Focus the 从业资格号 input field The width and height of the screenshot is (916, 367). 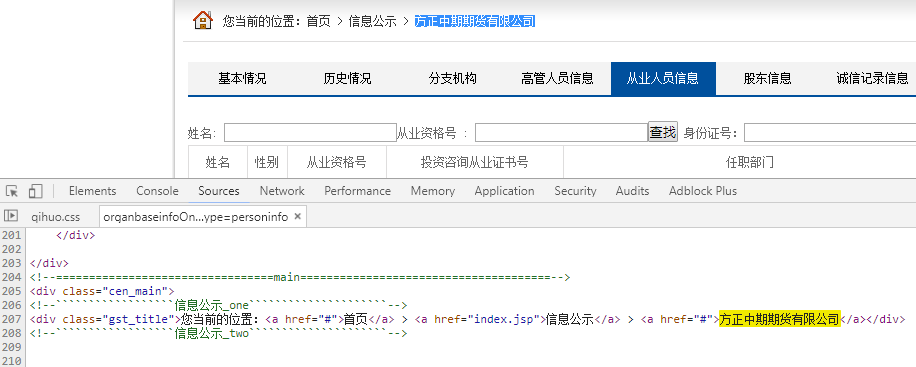(561, 133)
